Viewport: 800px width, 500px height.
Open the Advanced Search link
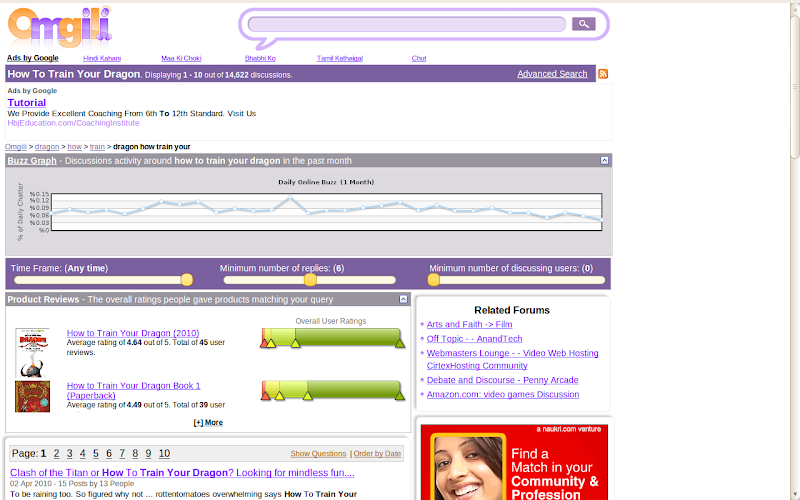click(x=552, y=74)
